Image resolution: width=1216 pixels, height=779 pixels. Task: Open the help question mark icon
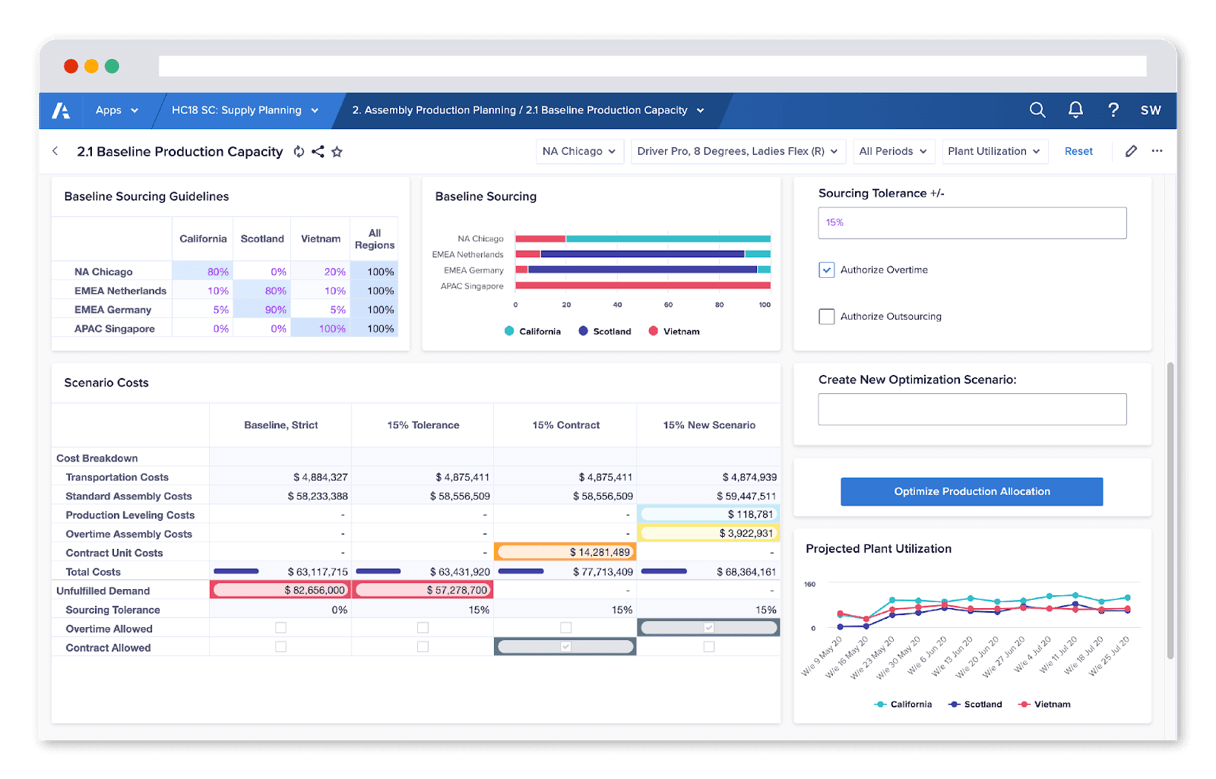click(1113, 110)
